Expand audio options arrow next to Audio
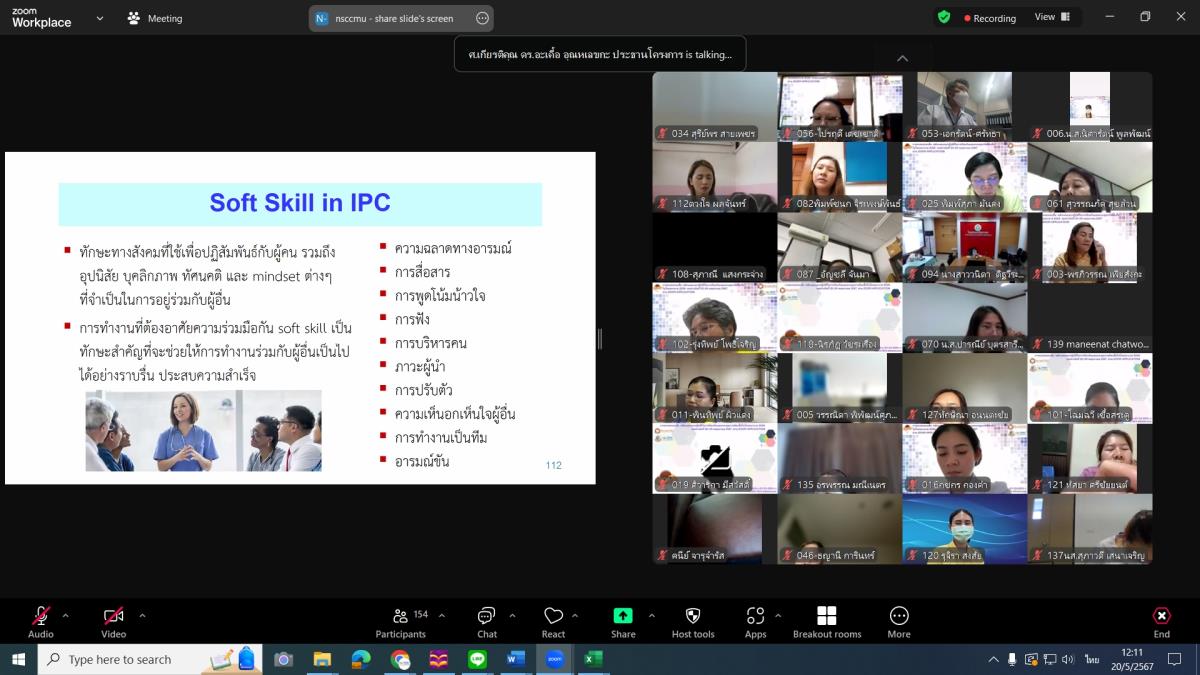 [x=66, y=616]
